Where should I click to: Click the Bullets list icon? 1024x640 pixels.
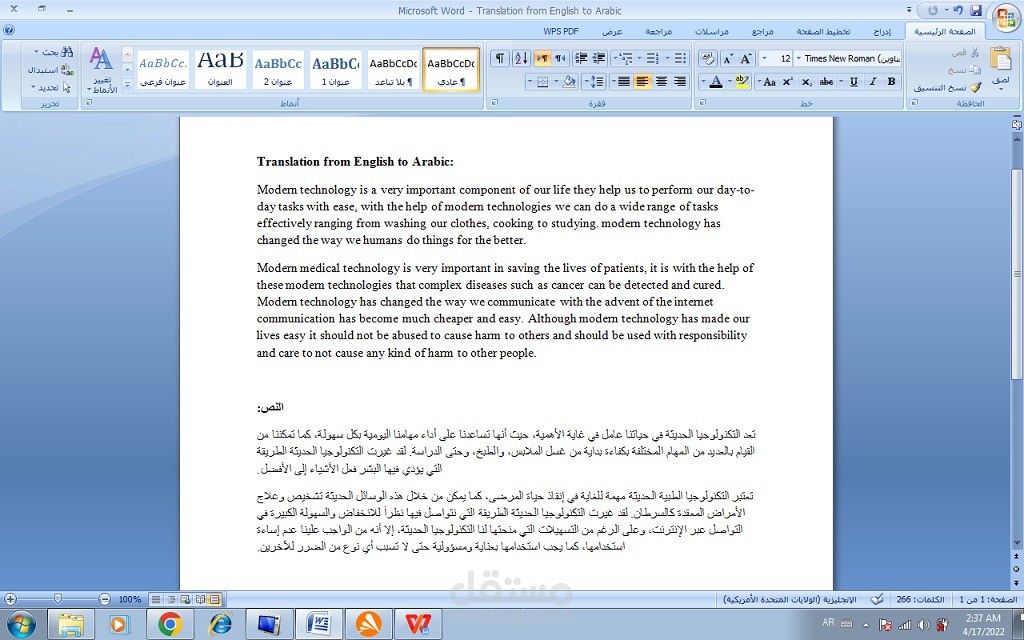680,59
